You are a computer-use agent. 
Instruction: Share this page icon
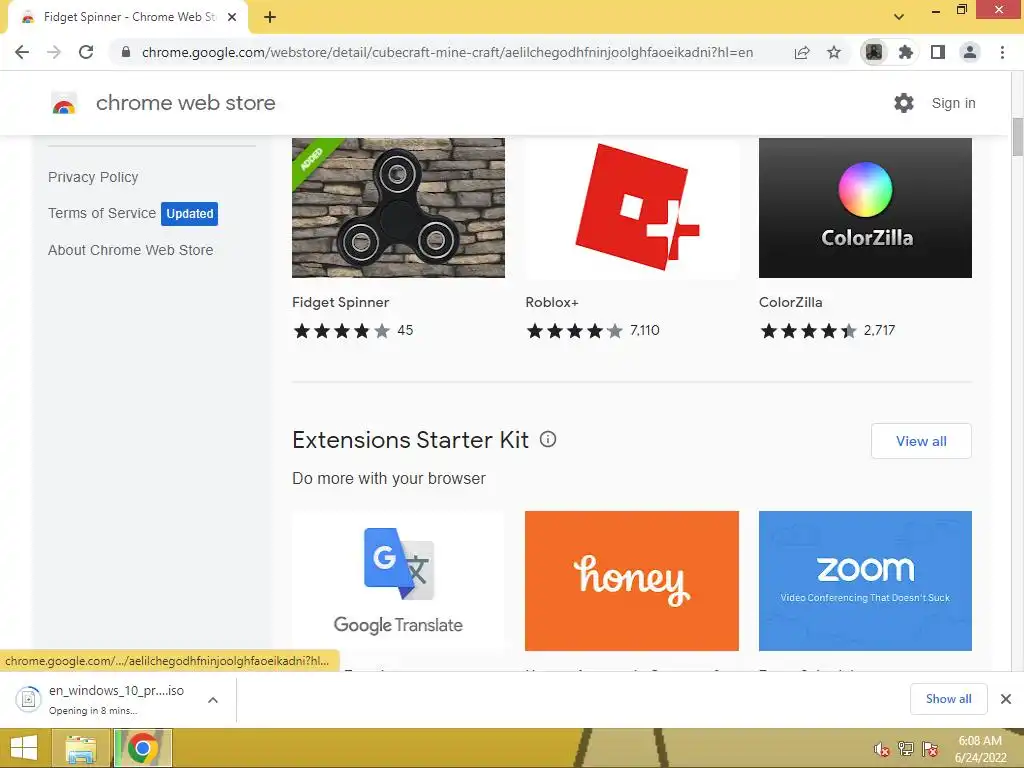pyautogui.click(x=802, y=52)
